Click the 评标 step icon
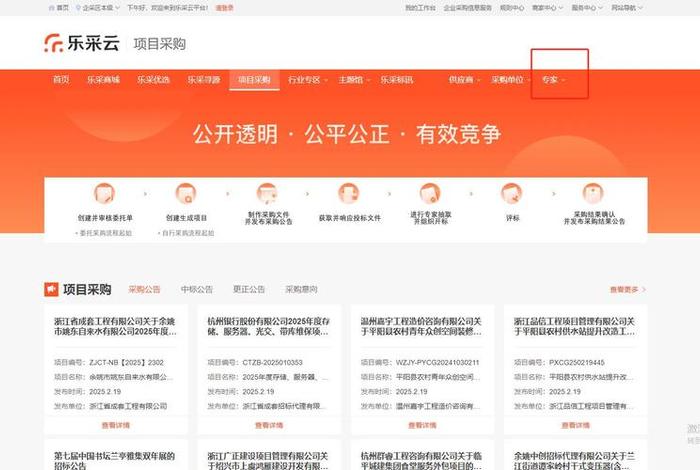 (x=512, y=193)
